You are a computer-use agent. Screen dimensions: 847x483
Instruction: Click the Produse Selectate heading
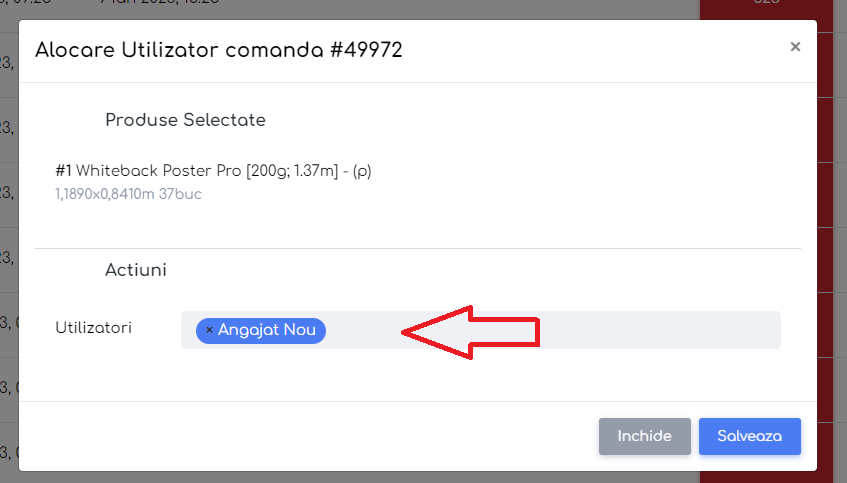(x=185, y=120)
